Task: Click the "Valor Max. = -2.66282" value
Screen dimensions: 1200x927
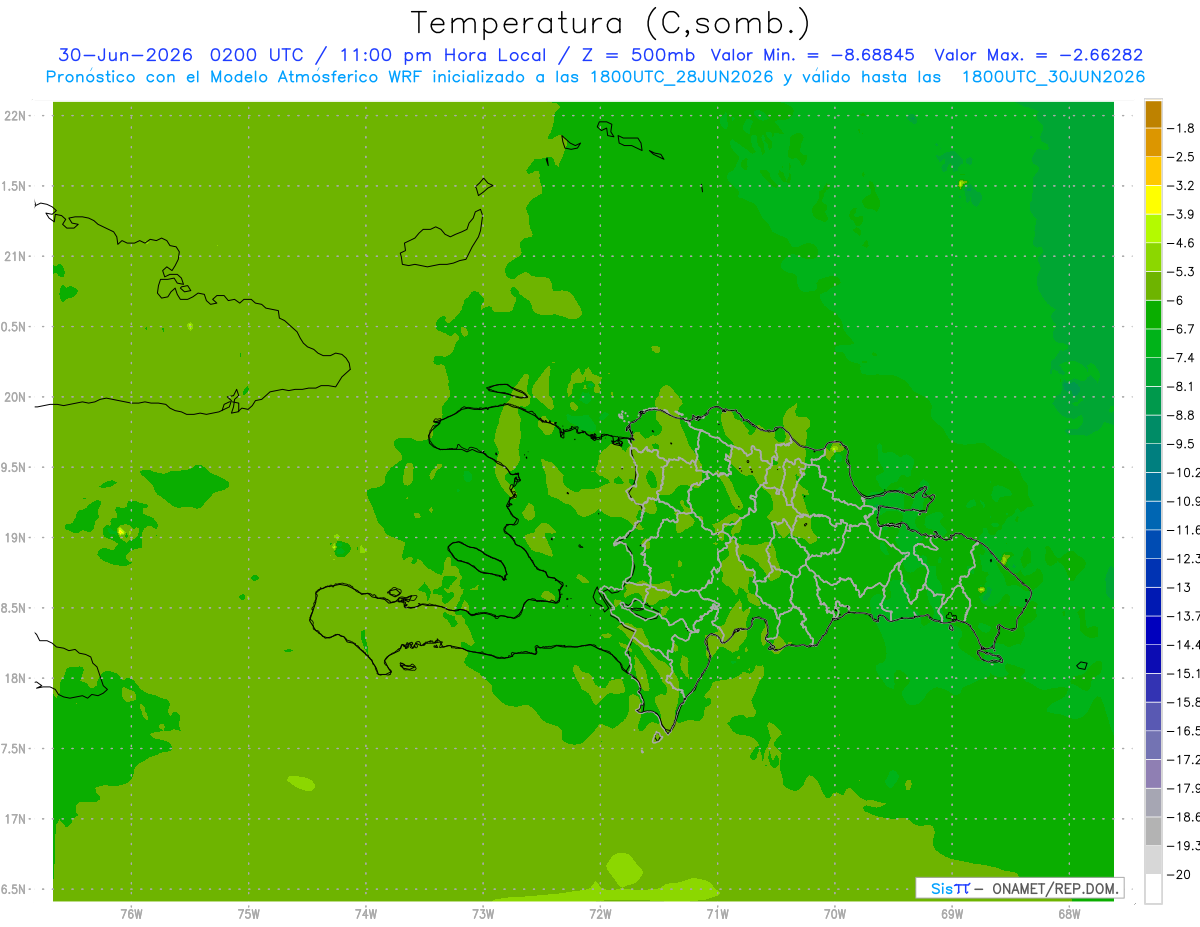Action: pyautogui.click(x=1038, y=55)
